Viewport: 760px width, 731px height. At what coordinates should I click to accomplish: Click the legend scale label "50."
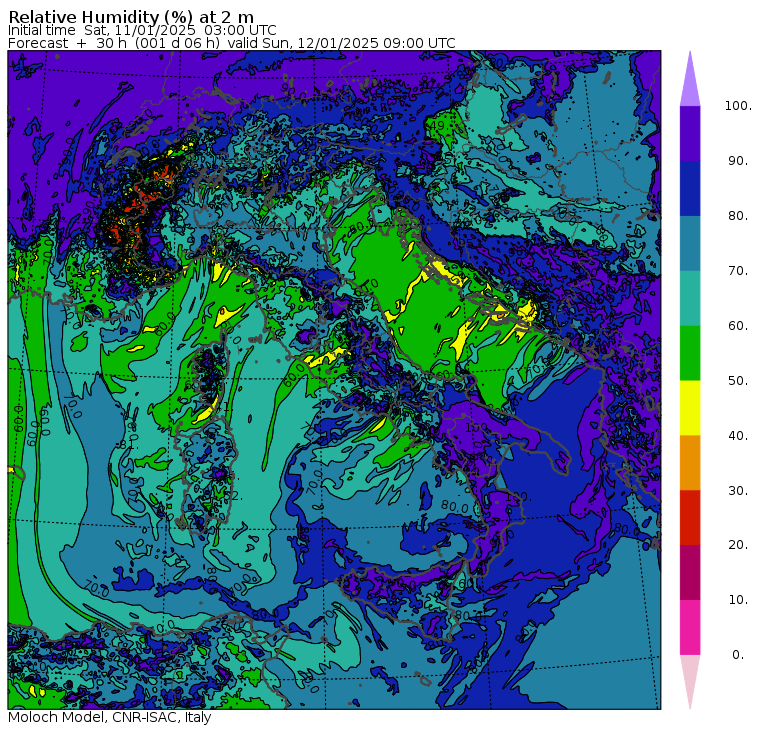pos(738,381)
